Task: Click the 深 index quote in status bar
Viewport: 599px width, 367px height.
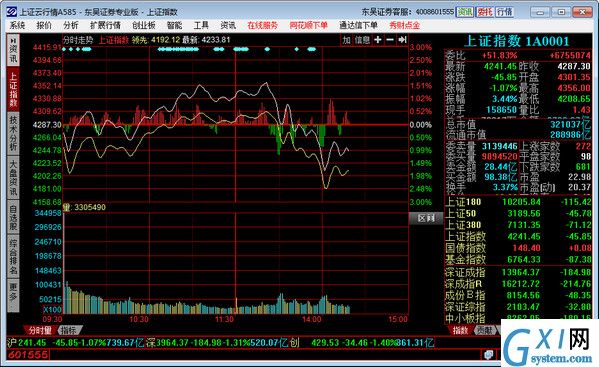Action: click(x=217, y=343)
